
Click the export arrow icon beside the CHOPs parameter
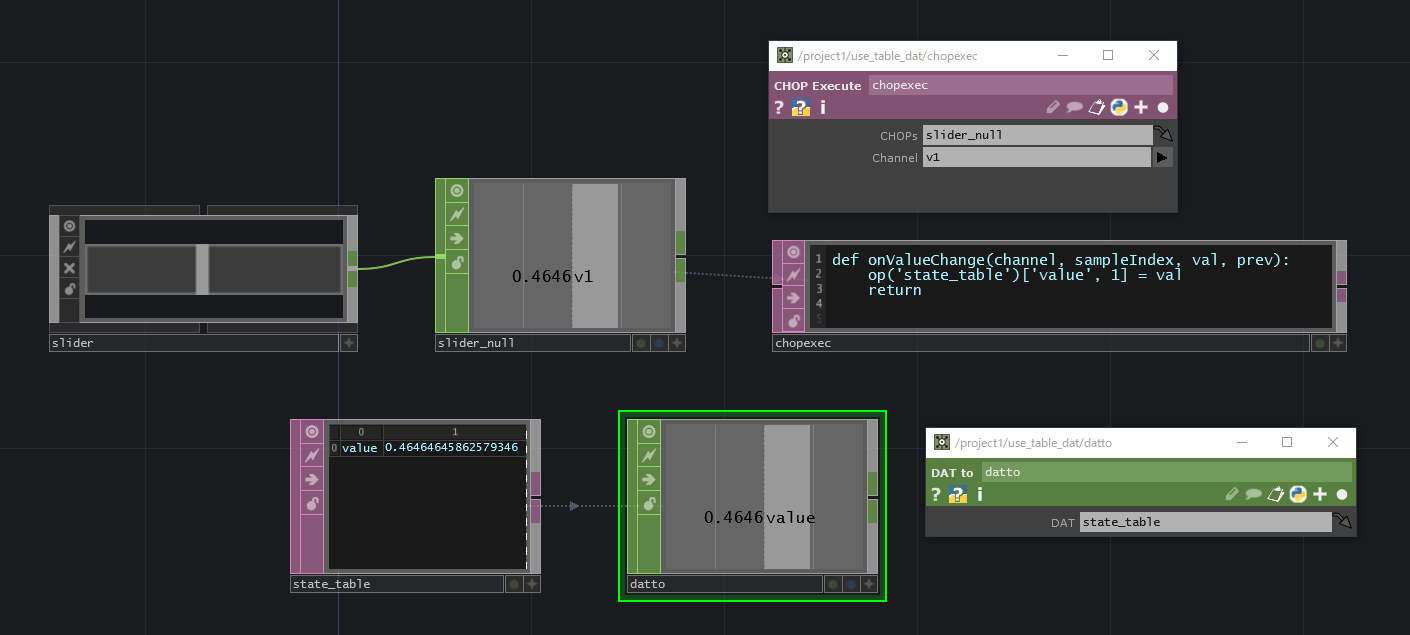pyautogui.click(x=1163, y=133)
